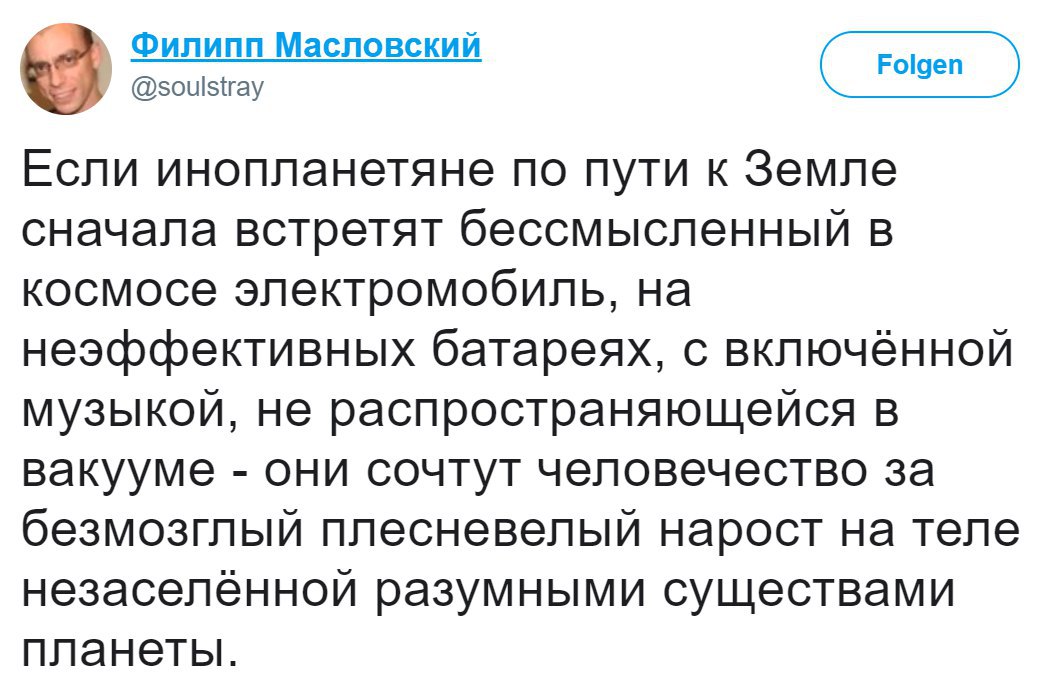Click the Folgen follow button
Image resolution: width=1041 pixels, height=687 pixels.
(920, 65)
